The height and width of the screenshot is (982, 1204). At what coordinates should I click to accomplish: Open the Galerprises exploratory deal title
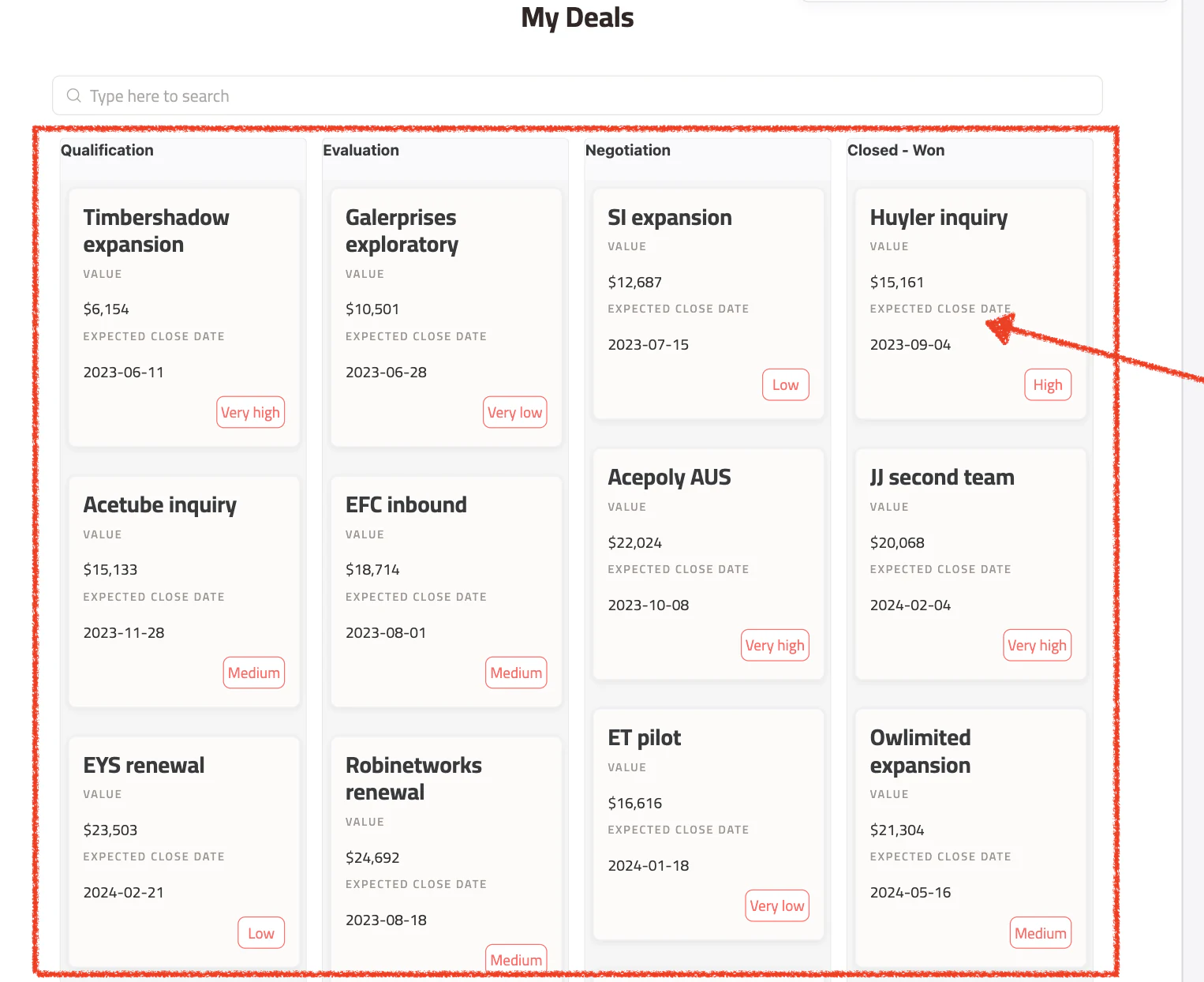click(402, 231)
